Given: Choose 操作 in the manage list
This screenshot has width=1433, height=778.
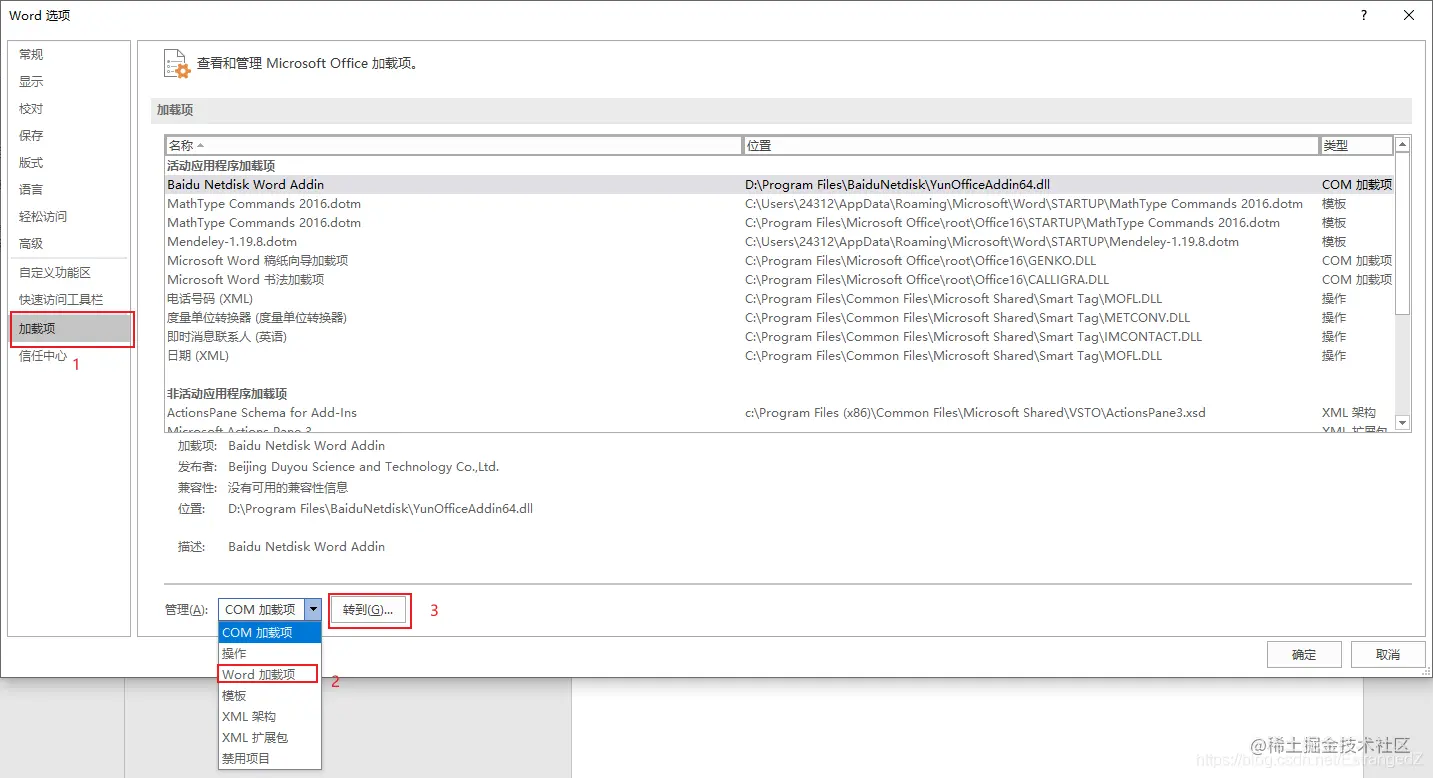Looking at the screenshot, I should pos(270,654).
